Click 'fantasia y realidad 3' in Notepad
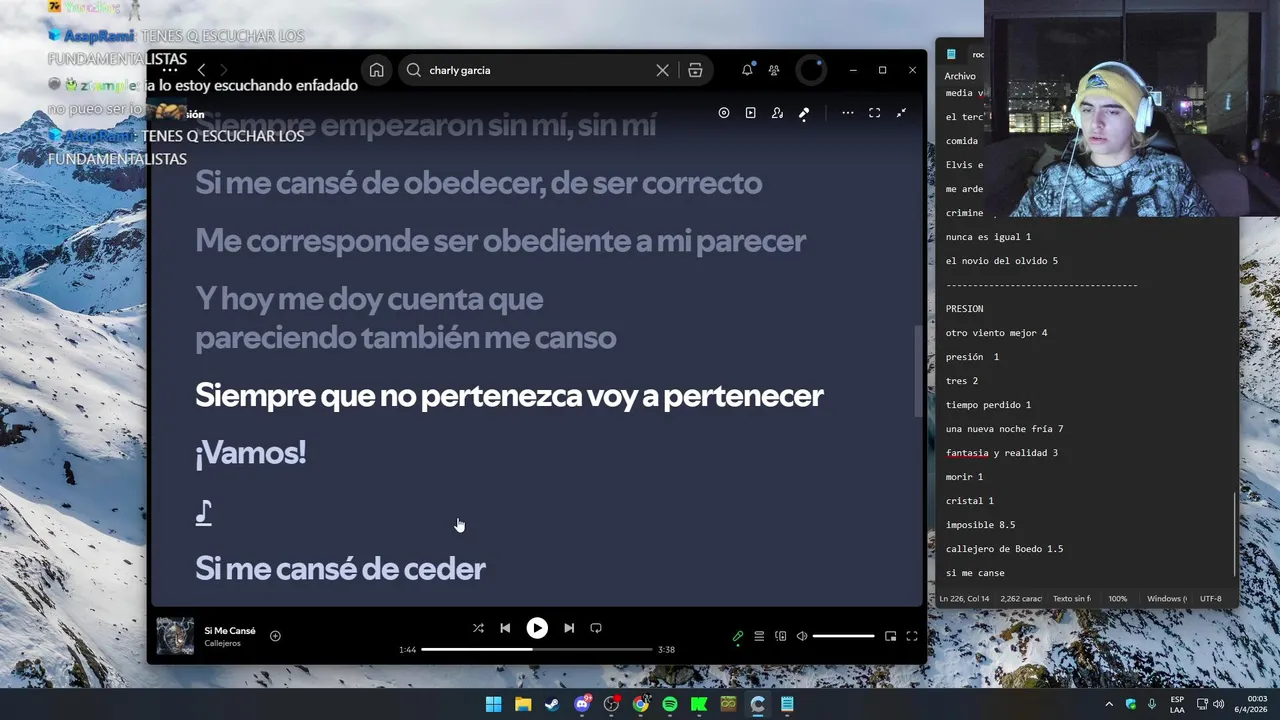Viewport: 1280px width, 720px height. 1001,453
